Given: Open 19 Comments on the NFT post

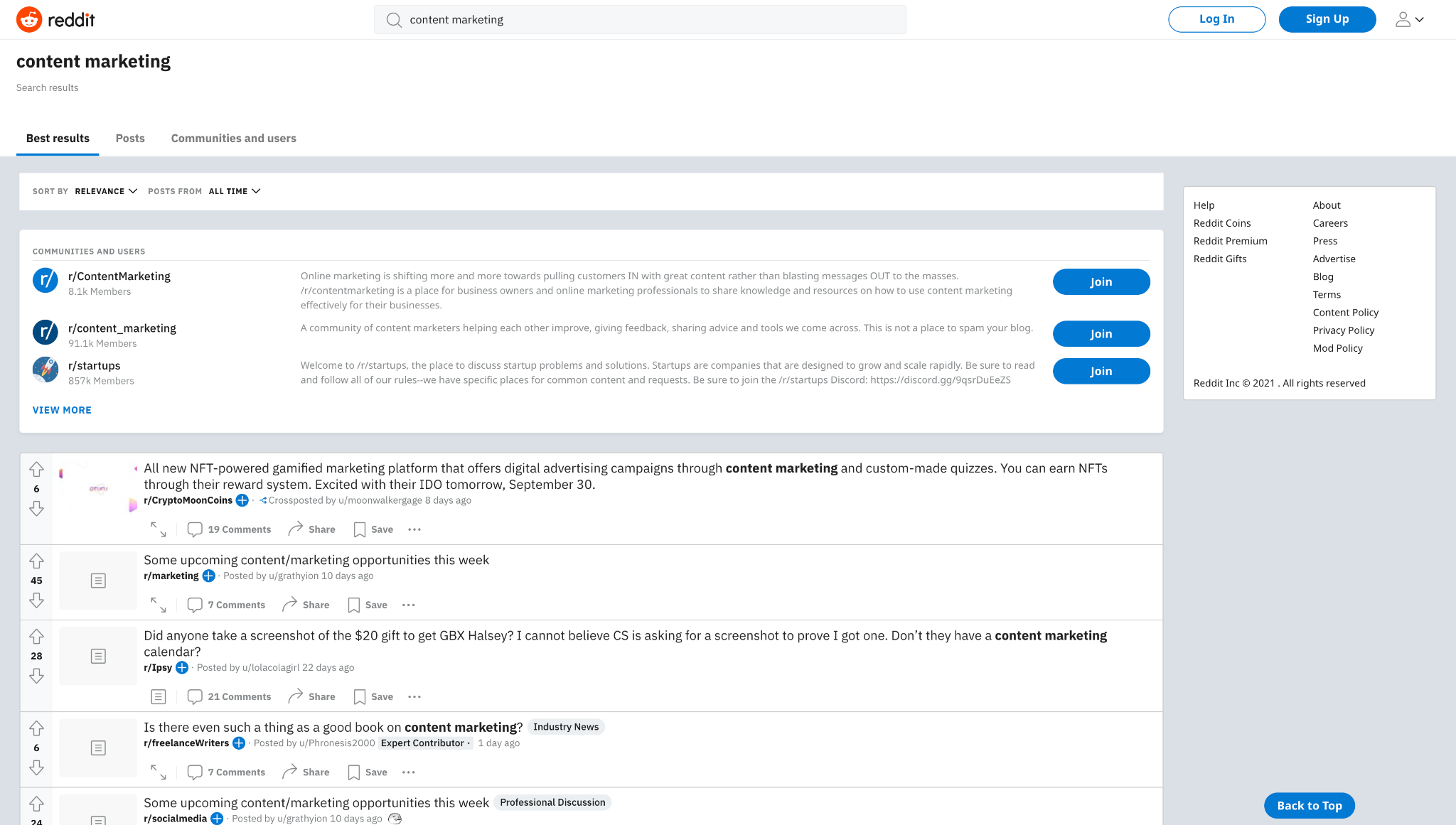Looking at the screenshot, I should tap(229, 529).
